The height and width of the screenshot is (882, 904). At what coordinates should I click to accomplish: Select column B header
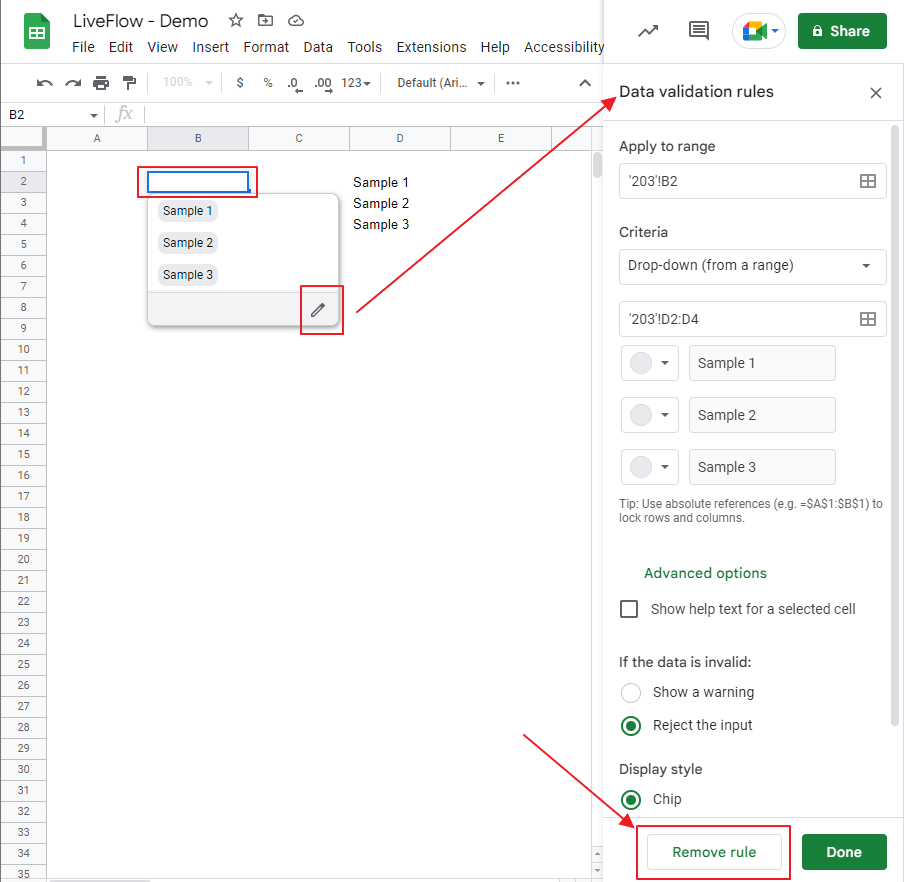(198, 138)
